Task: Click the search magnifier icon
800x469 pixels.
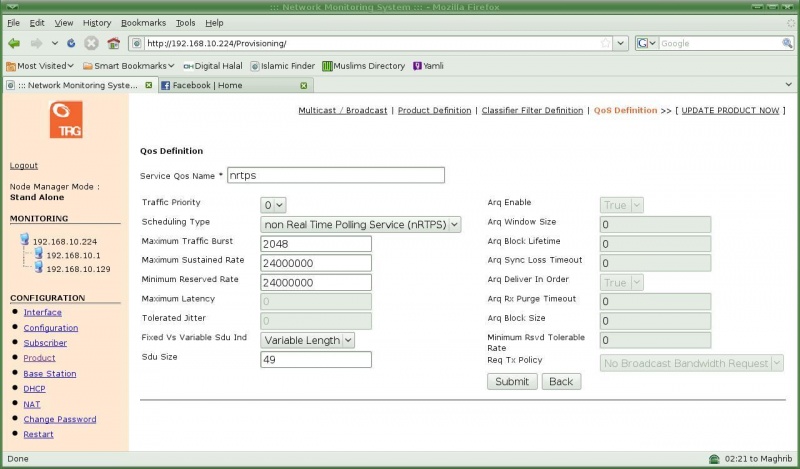Action: pyautogui.click(x=788, y=44)
